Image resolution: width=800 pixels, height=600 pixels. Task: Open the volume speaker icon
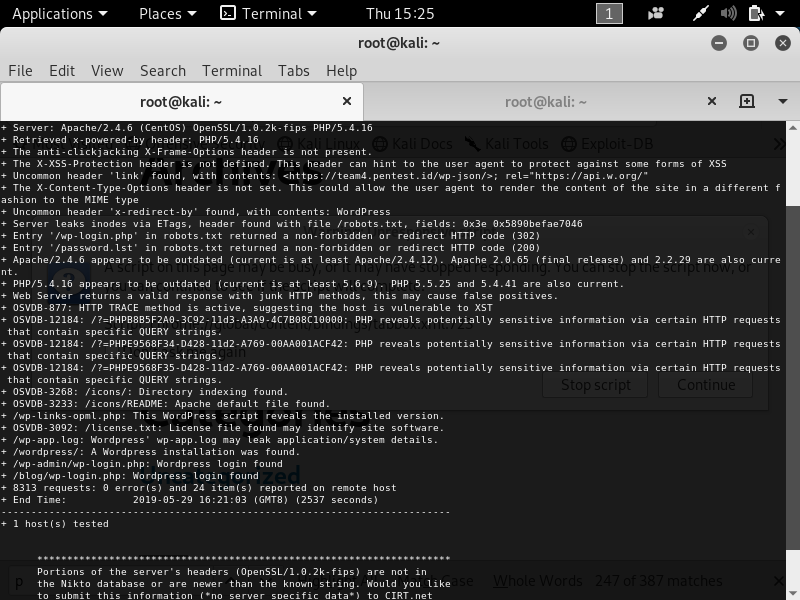pos(728,14)
